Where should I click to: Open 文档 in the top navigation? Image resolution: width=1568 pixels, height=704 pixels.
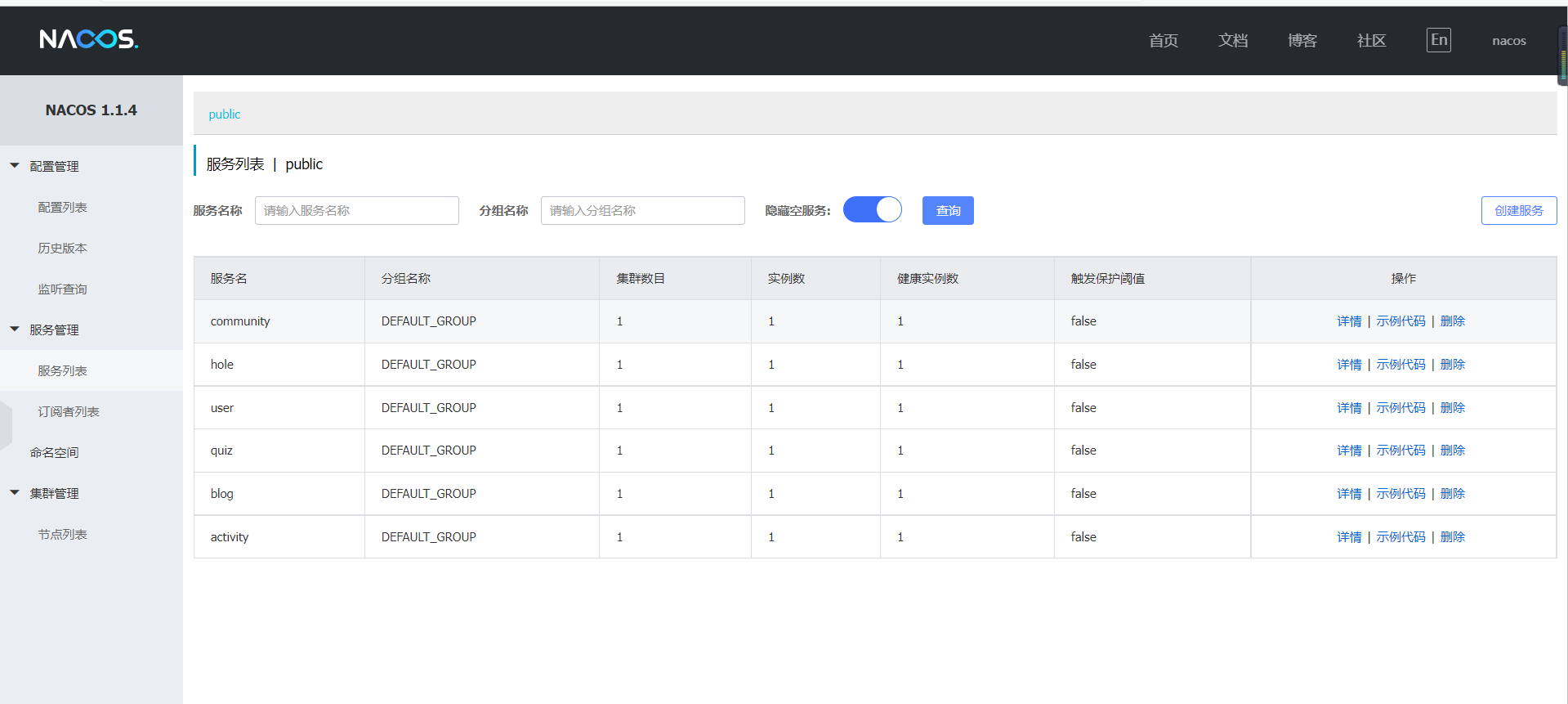pos(1233,41)
